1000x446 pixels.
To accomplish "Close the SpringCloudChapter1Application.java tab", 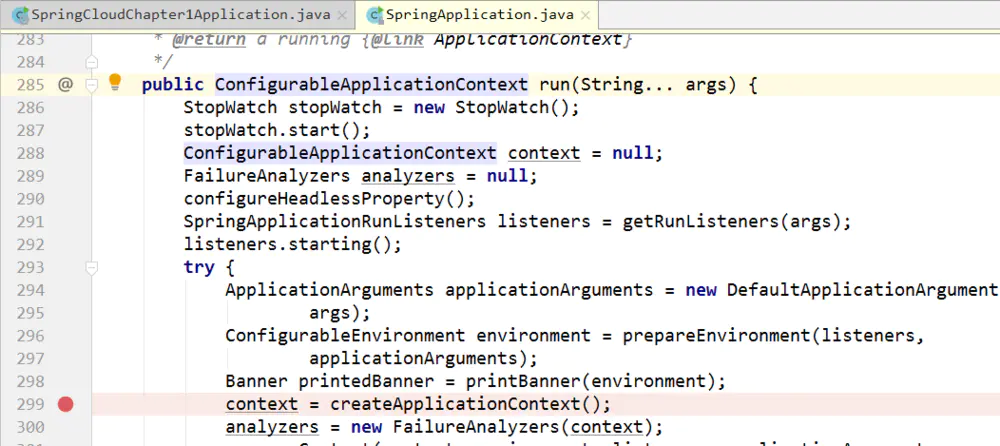I will [x=342, y=15].
